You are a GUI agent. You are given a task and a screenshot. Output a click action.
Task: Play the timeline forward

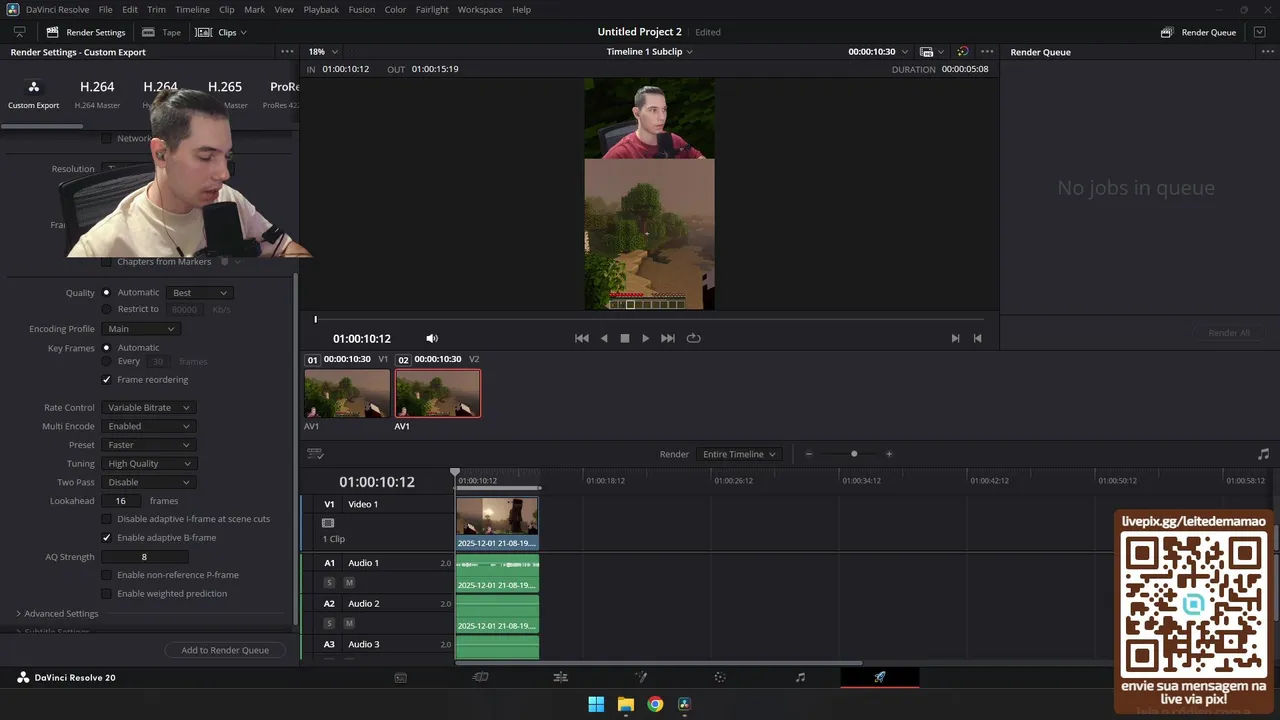click(645, 338)
